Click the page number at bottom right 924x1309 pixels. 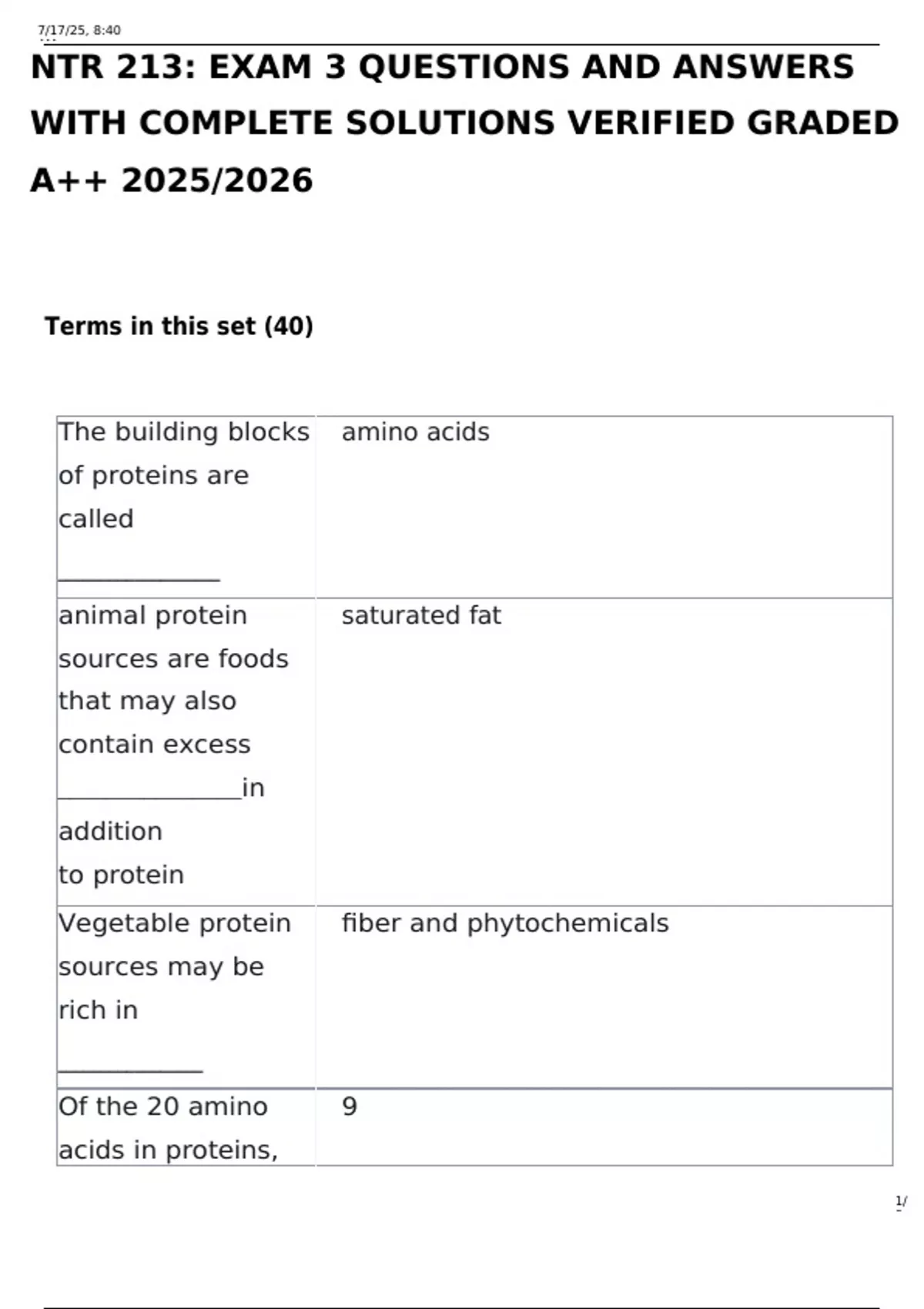click(901, 1201)
